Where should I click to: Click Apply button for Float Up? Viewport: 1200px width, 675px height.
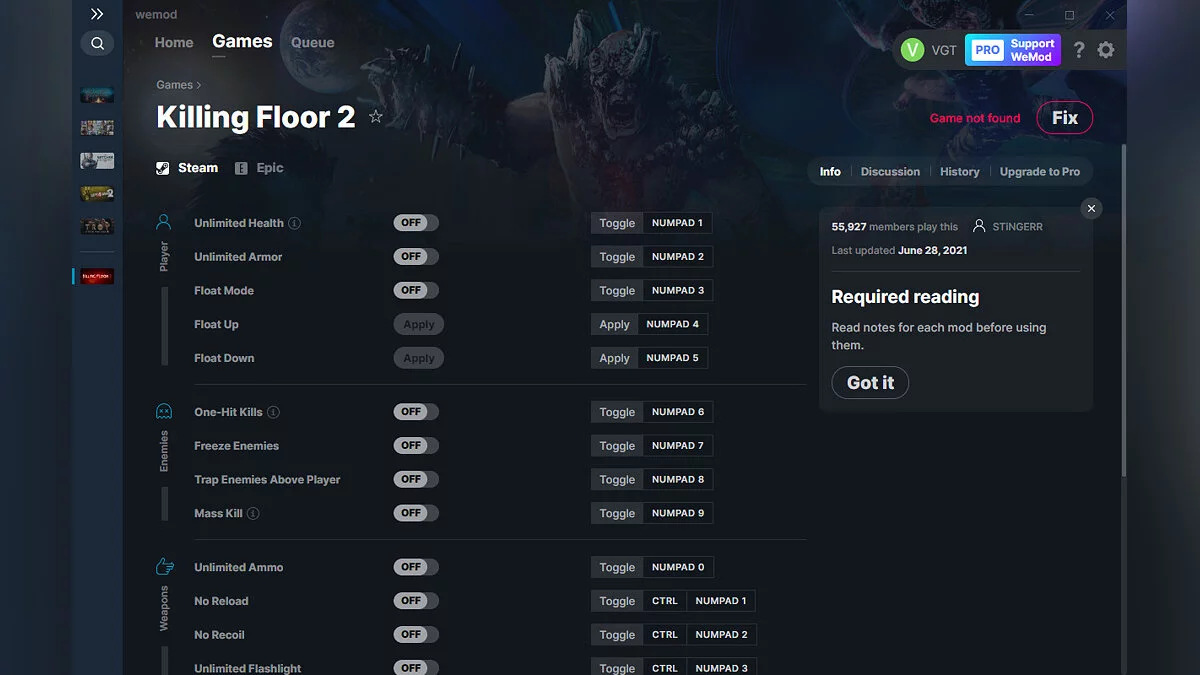coord(418,324)
